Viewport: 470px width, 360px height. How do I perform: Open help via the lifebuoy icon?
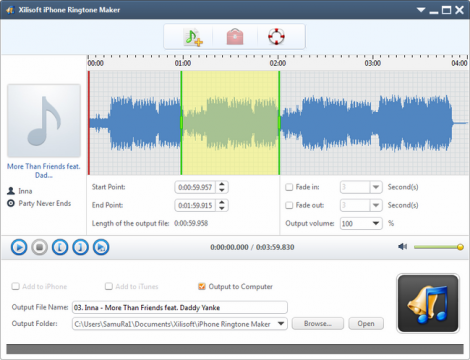click(276, 37)
